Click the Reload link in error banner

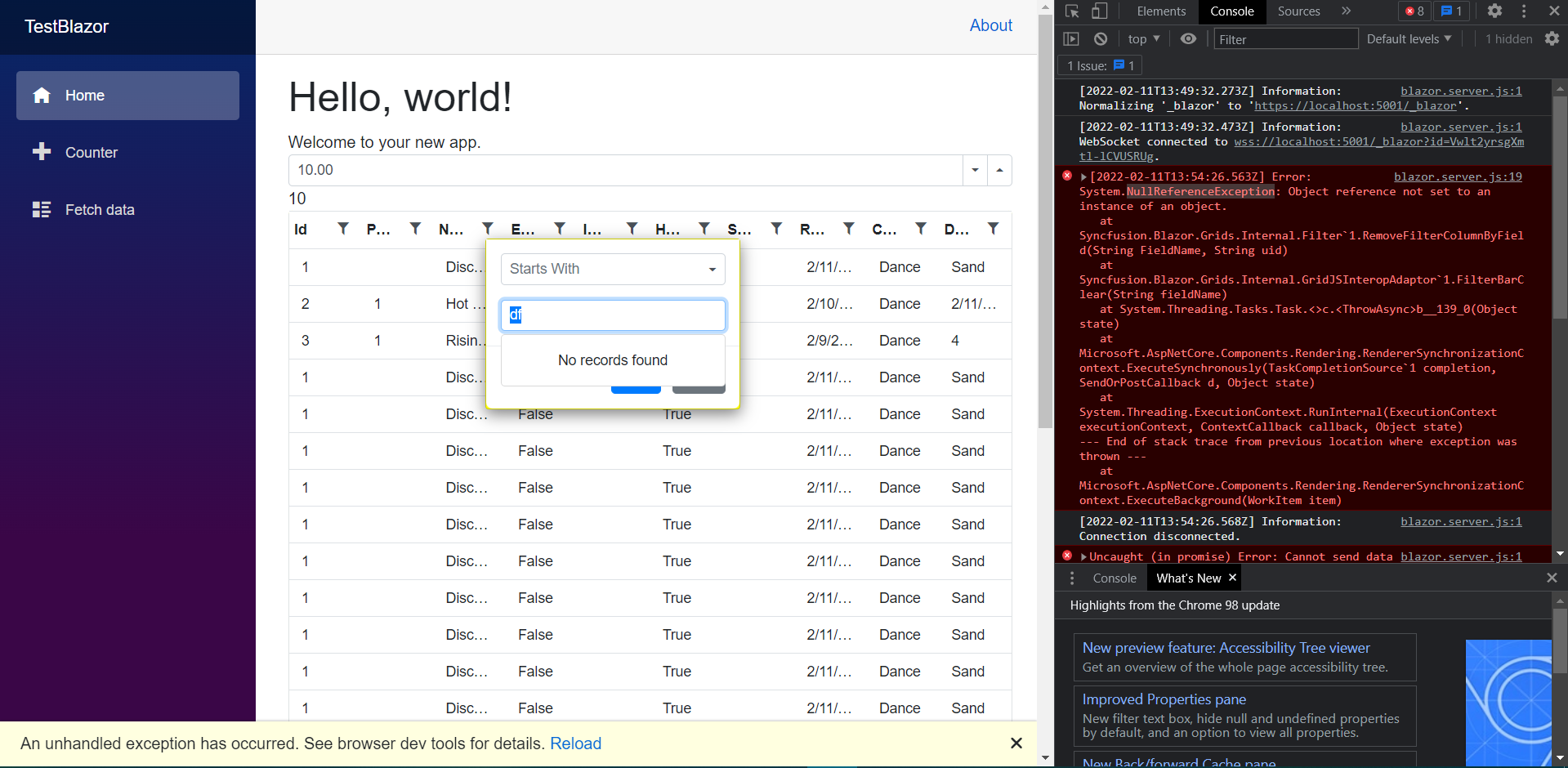[575, 743]
